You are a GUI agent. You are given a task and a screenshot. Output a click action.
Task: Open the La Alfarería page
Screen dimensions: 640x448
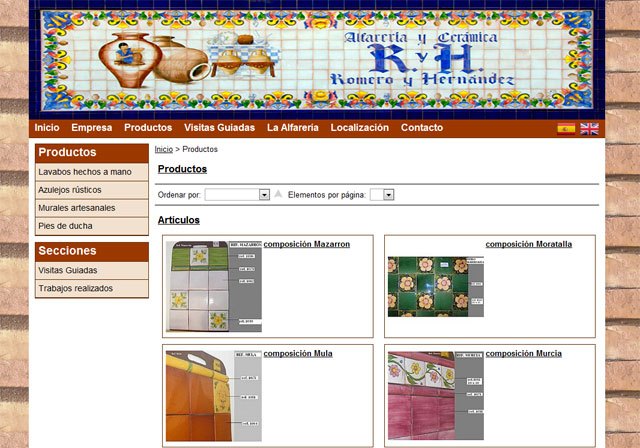click(293, 128)
